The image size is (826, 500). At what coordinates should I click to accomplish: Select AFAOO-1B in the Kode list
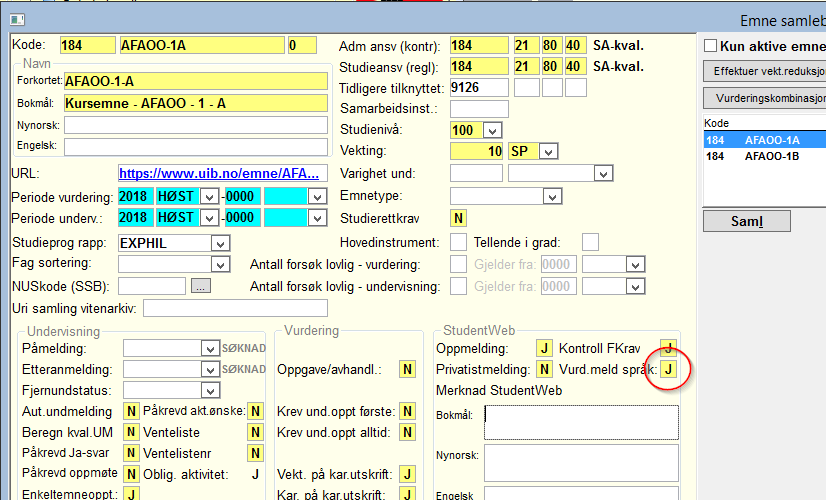(x=771, y=157)
